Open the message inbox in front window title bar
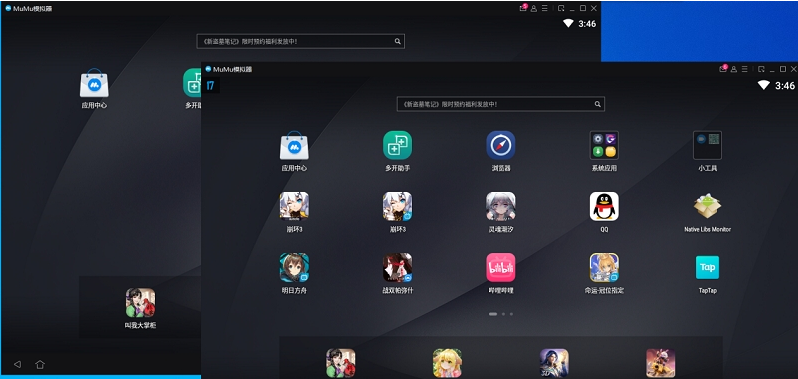Image resolution: width=798 pixels, height=379 pixels. point(723,69)
